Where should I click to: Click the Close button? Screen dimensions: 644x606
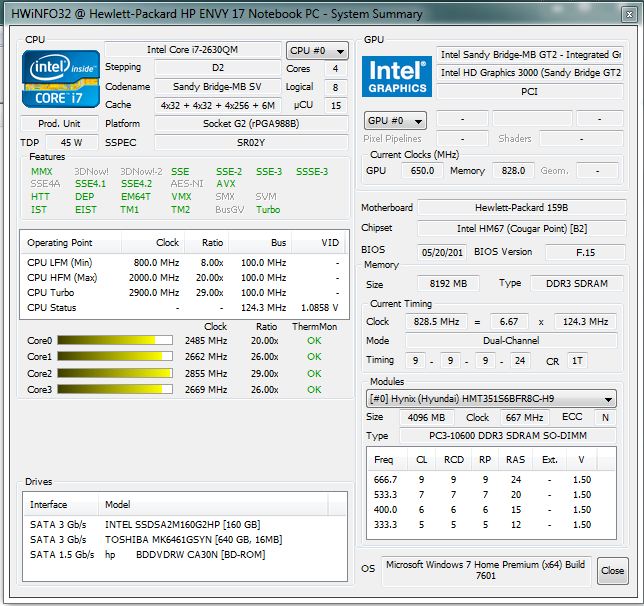pyautogui.click(x=612, y=570)
